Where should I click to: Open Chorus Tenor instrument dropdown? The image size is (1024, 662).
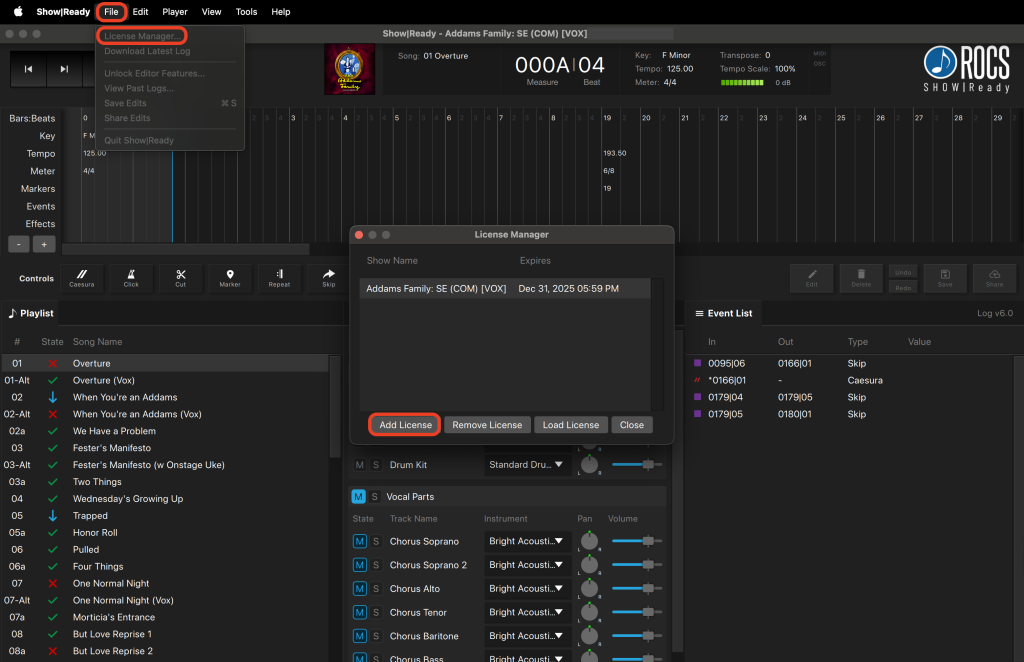(527, 613)
